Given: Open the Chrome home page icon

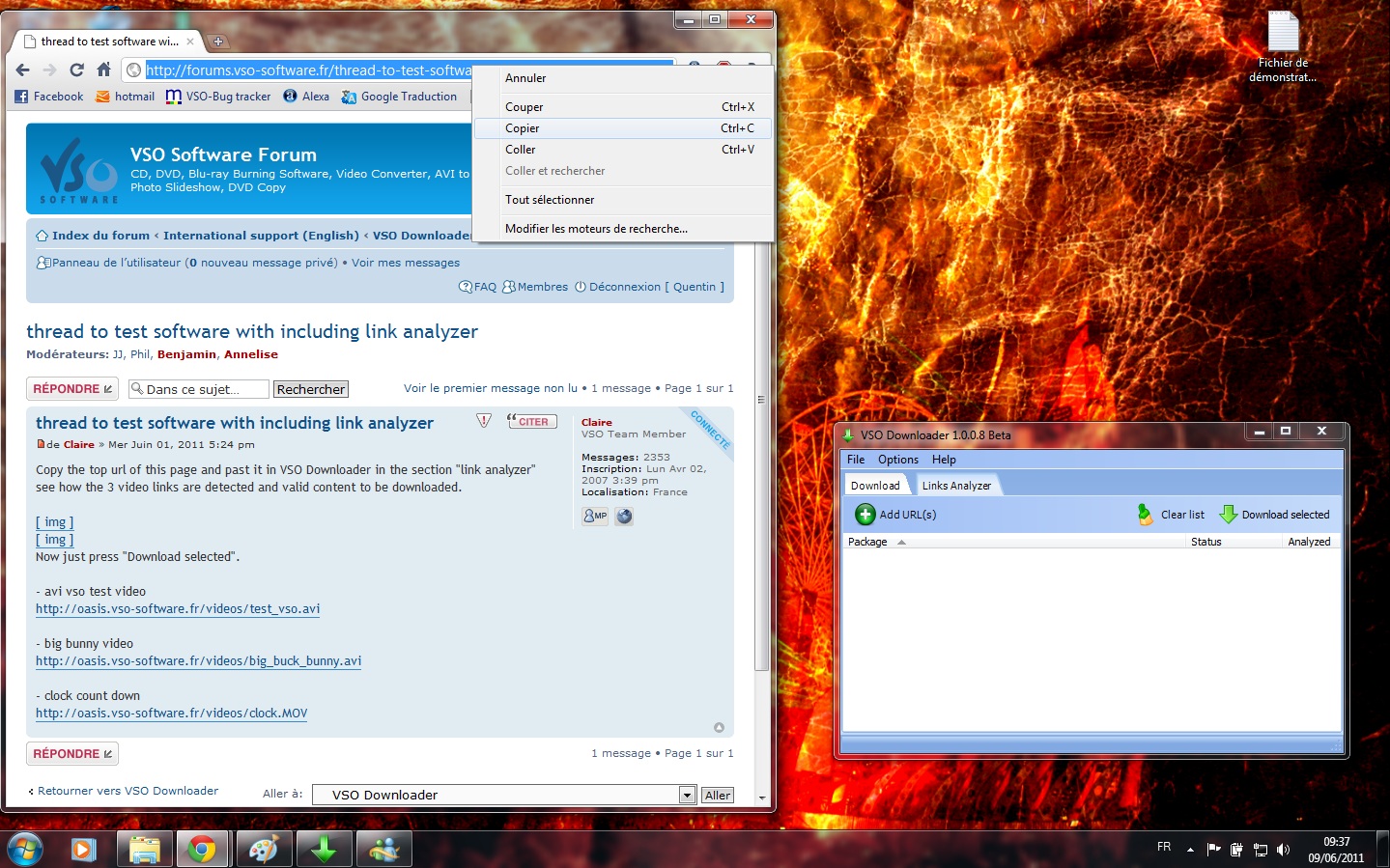Looking at the screenshot, I should tap(103, 70).
